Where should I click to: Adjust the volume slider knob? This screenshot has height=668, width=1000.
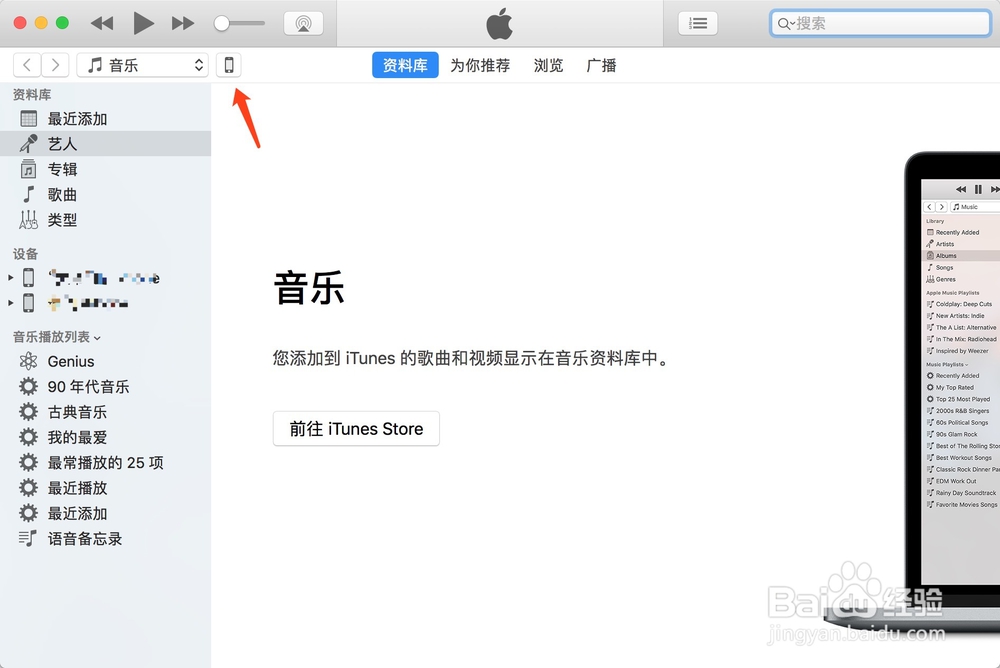221,24
